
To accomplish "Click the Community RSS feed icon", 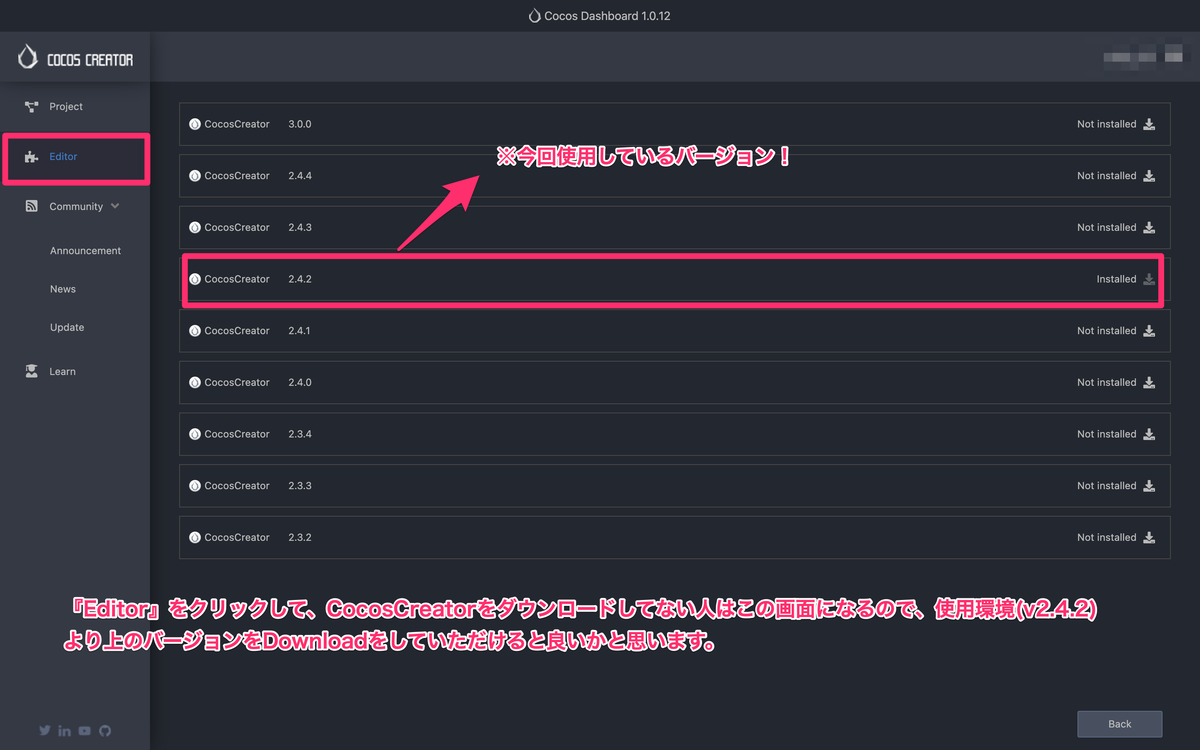I will coord(31,206).
